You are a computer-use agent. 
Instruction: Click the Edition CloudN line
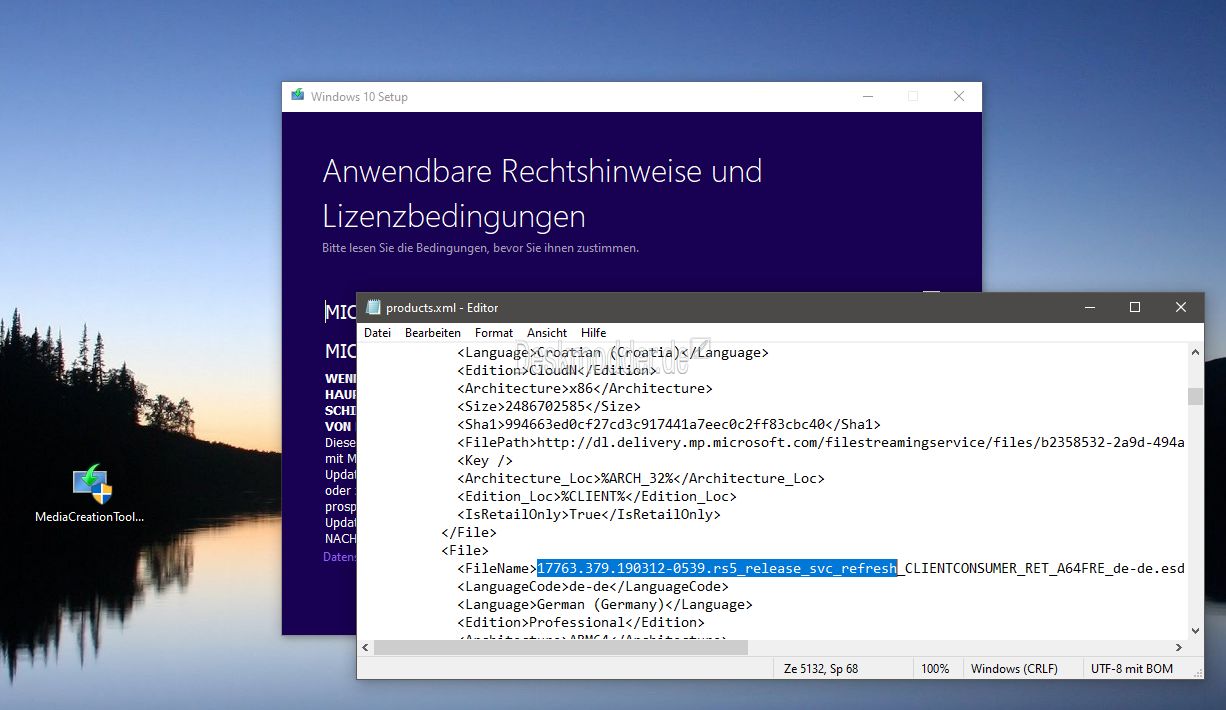click(557, 370)
